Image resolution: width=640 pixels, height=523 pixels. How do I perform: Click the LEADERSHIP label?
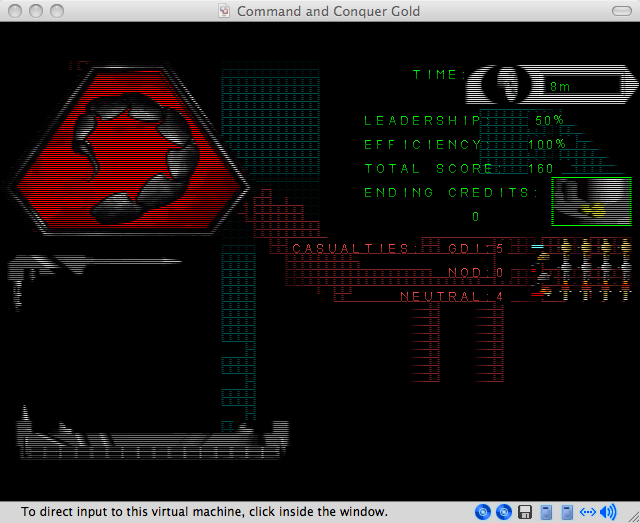tap(426, 120)
